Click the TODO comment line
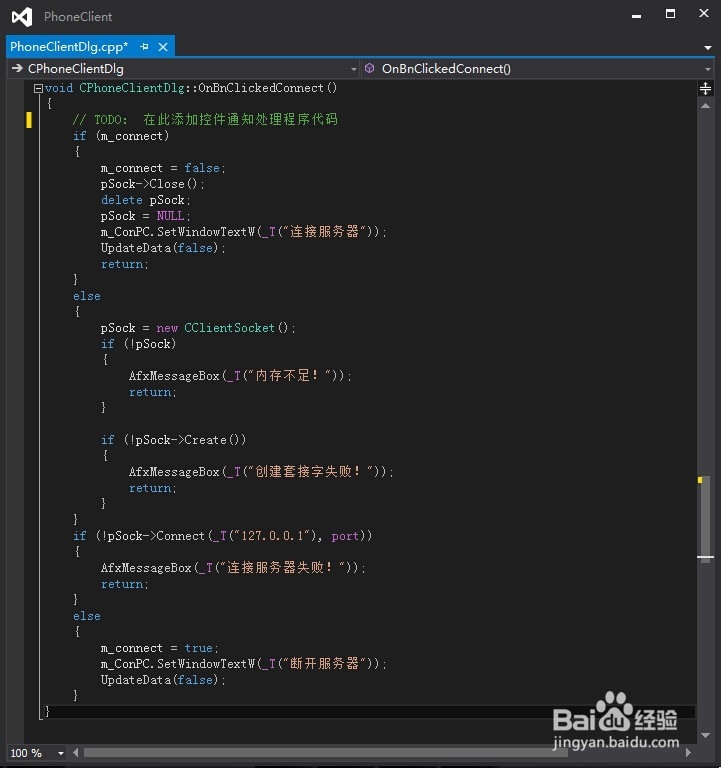The height and width of the screenshot is (768, 721). point(205,120)
